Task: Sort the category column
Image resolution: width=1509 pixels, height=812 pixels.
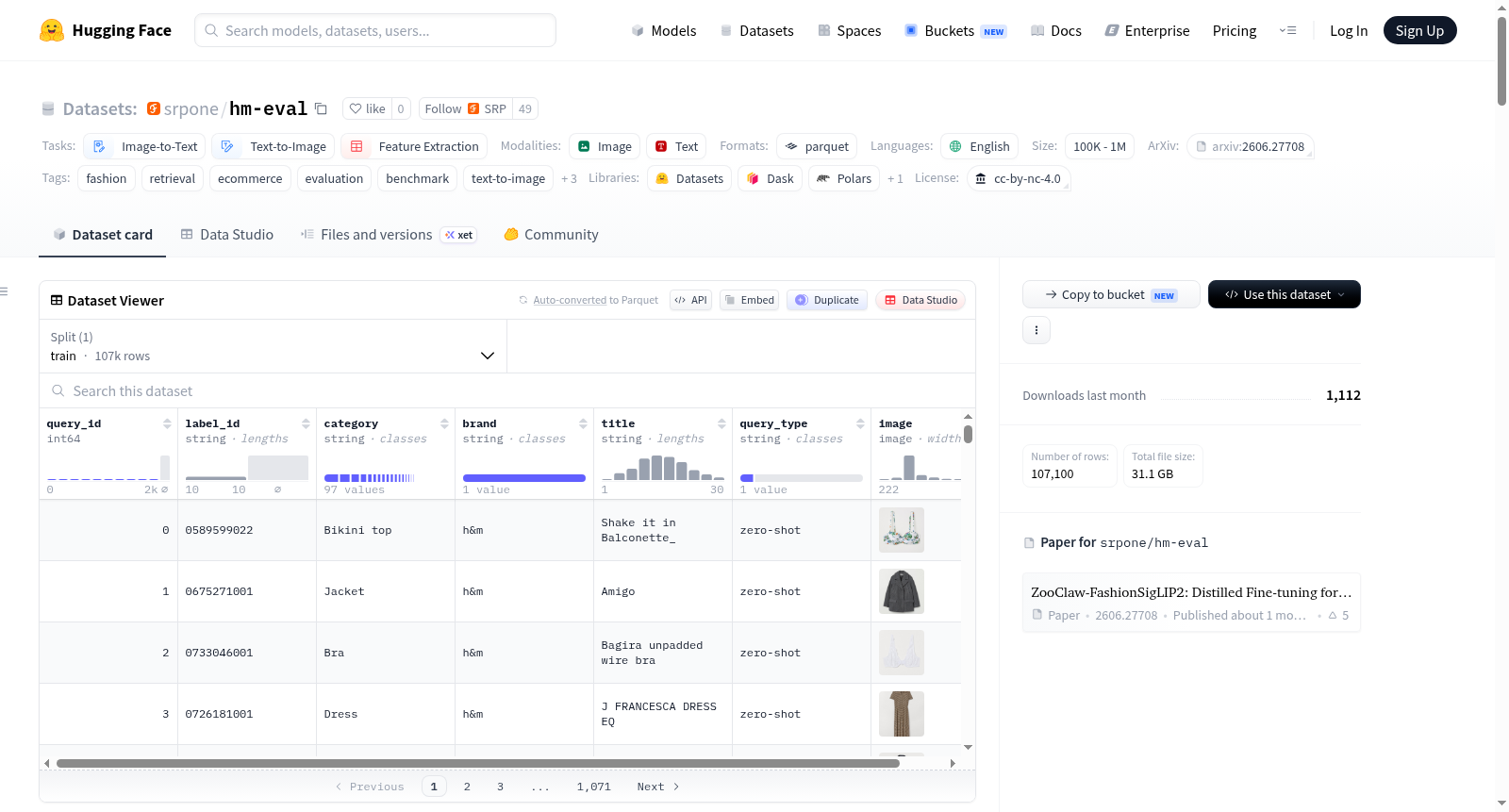Action: 444,423
